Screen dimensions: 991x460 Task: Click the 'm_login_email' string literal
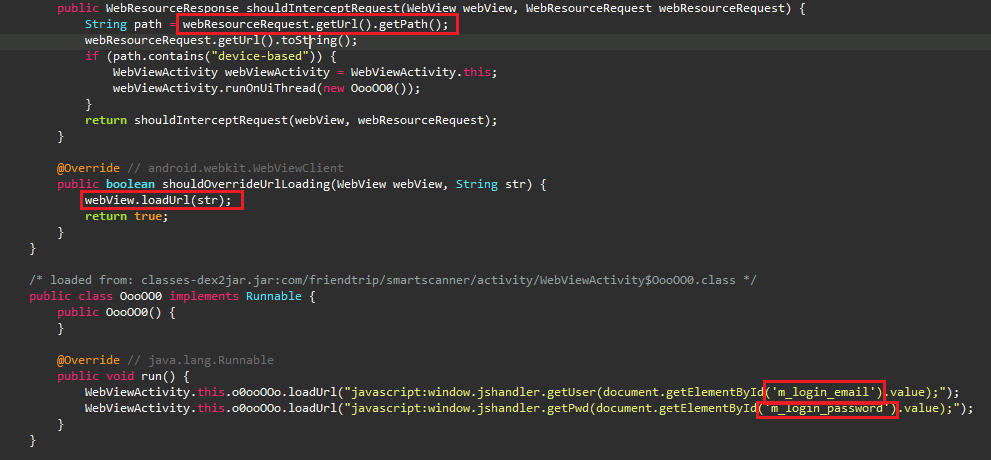click(824, 392)
